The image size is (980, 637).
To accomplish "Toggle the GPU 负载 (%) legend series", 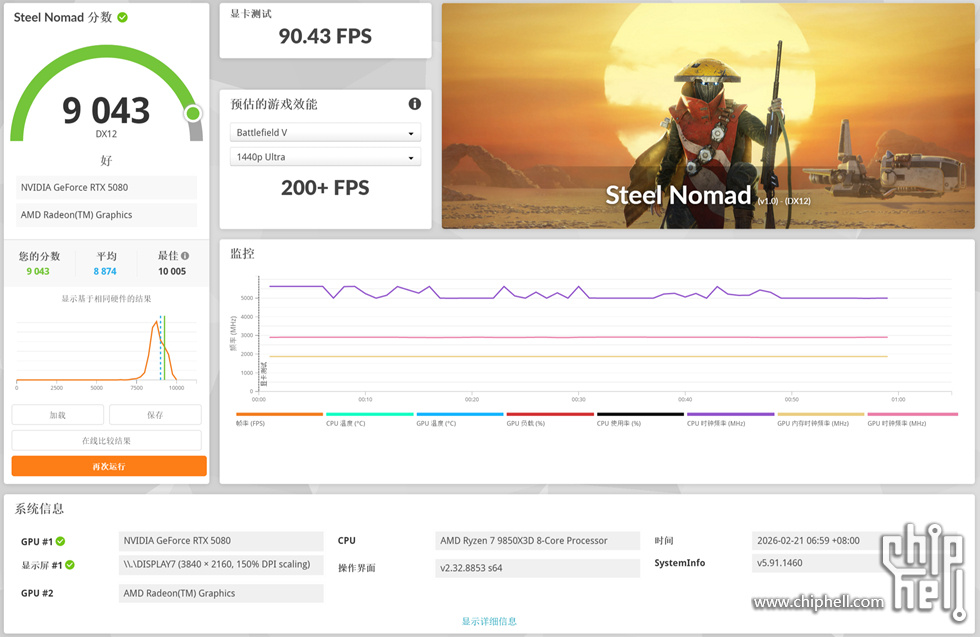I will 550,419.
